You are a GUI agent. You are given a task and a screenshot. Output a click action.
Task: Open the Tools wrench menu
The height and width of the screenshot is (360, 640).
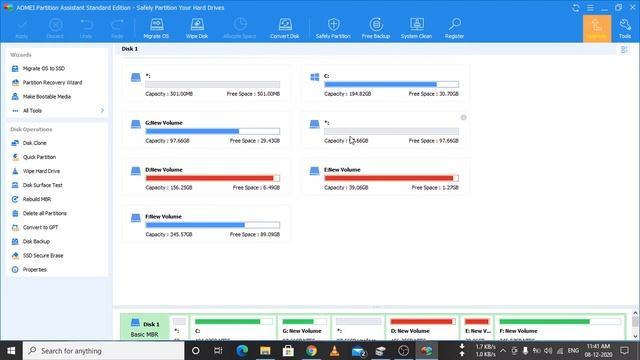(625, 28)
